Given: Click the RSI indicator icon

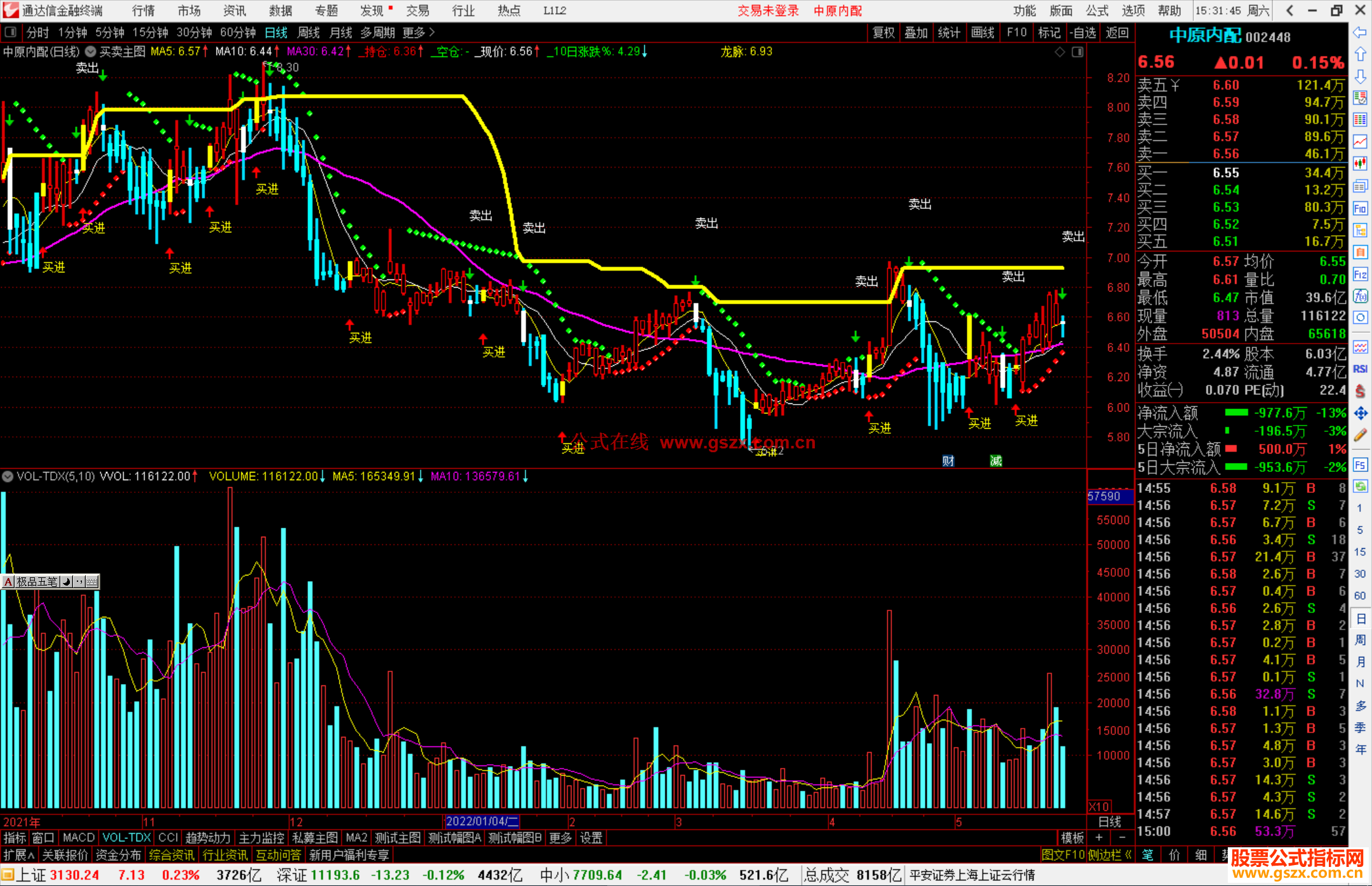Looking at the screenshot, I should point(1360,369).
